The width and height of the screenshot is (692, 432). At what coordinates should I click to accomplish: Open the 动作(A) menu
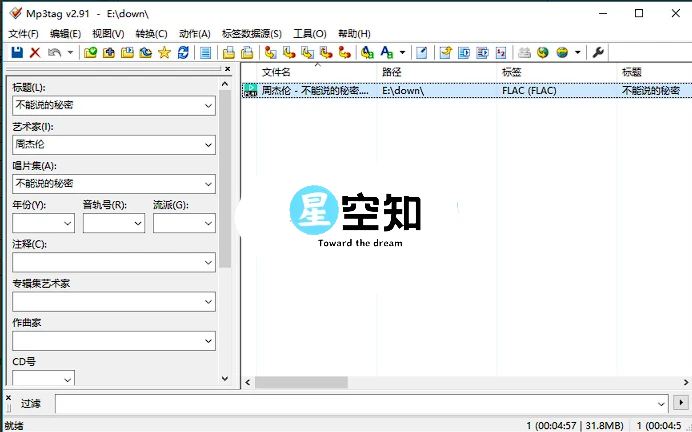click(195, 34)
